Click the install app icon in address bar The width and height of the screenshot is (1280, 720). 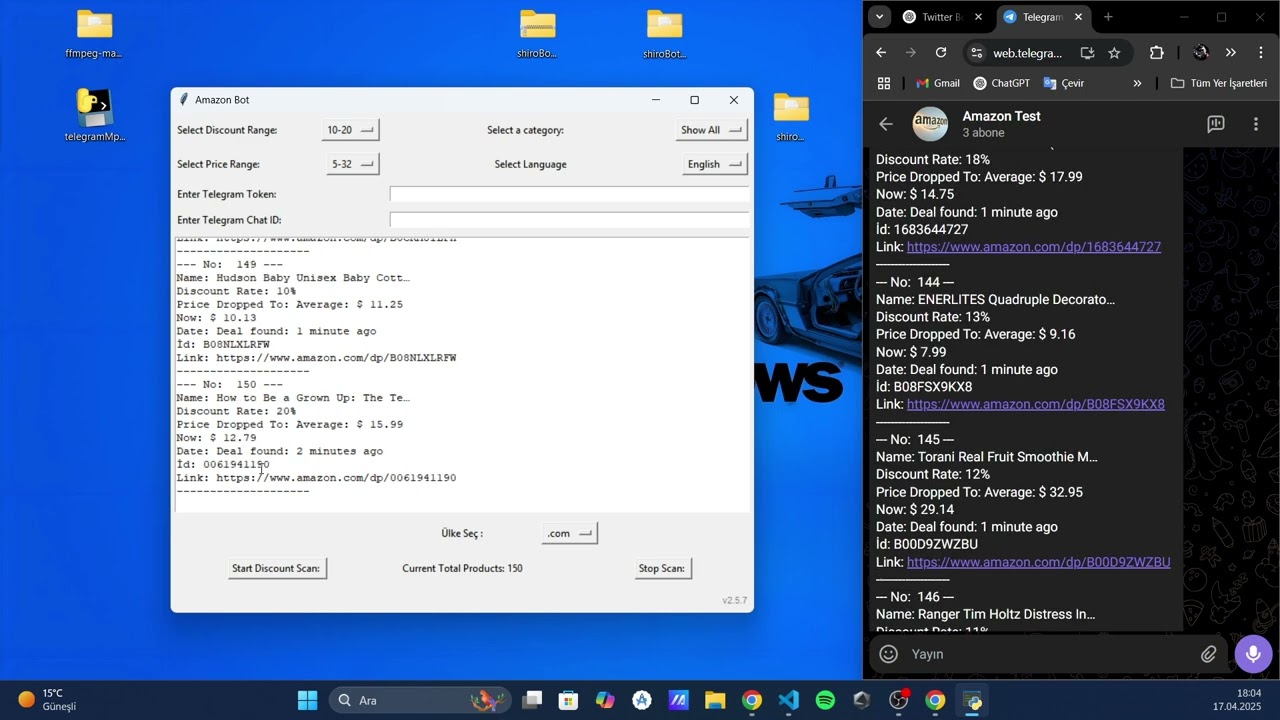(x=1087, y=53)
